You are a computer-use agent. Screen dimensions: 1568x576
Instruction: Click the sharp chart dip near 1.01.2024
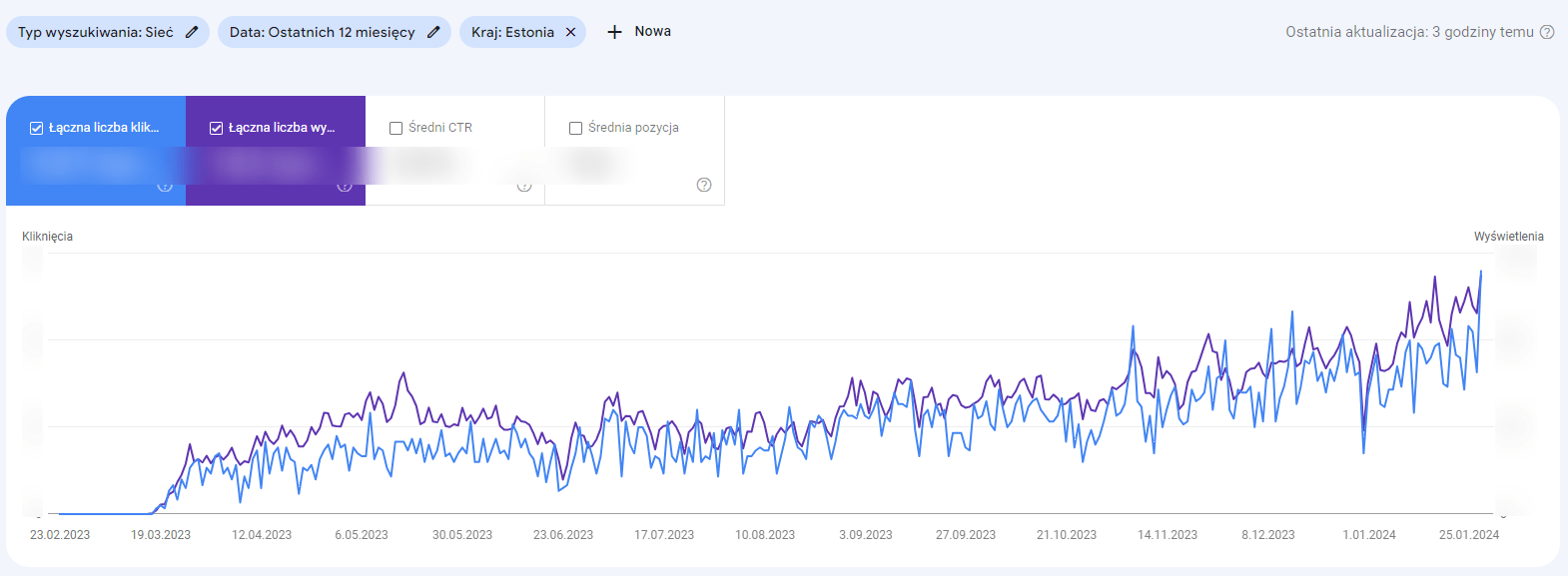(1363, 451)
